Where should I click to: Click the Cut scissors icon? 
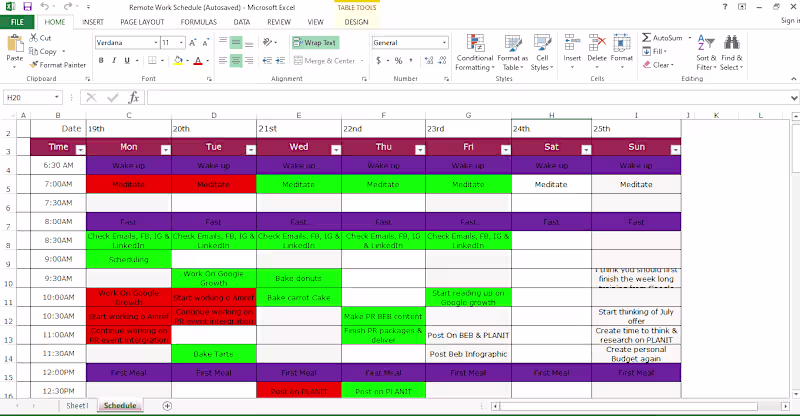point(34,38)
